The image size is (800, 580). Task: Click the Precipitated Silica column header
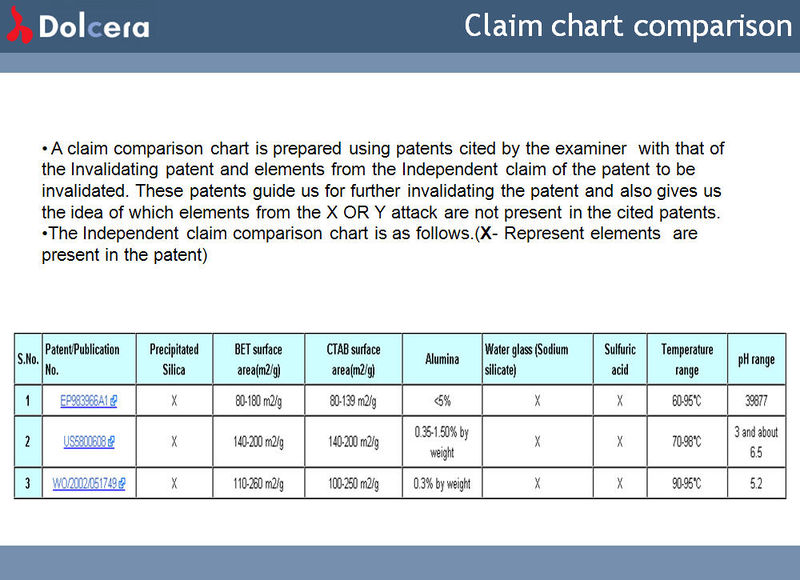174,359
